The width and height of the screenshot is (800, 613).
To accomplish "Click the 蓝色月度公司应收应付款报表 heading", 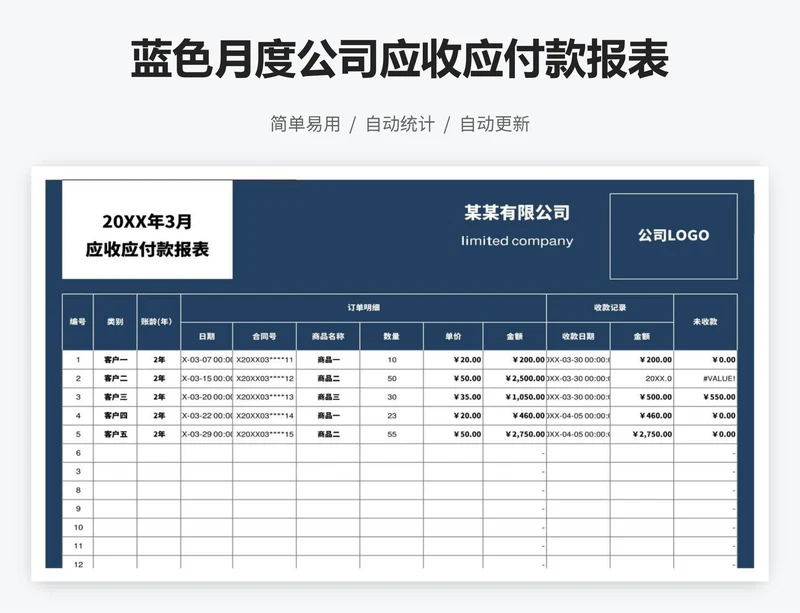I will 399,59.
